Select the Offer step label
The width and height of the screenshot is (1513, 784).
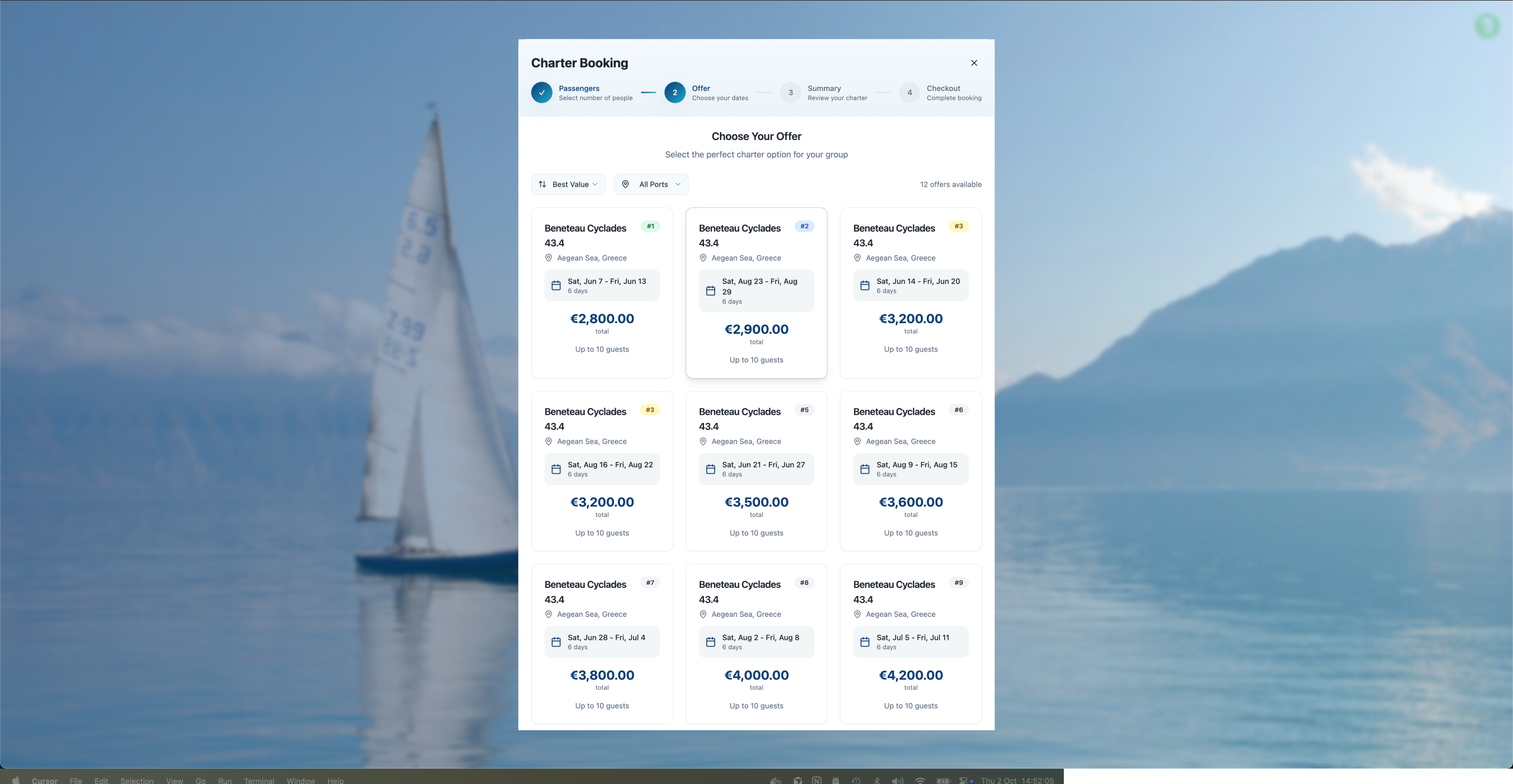[701, 89]
